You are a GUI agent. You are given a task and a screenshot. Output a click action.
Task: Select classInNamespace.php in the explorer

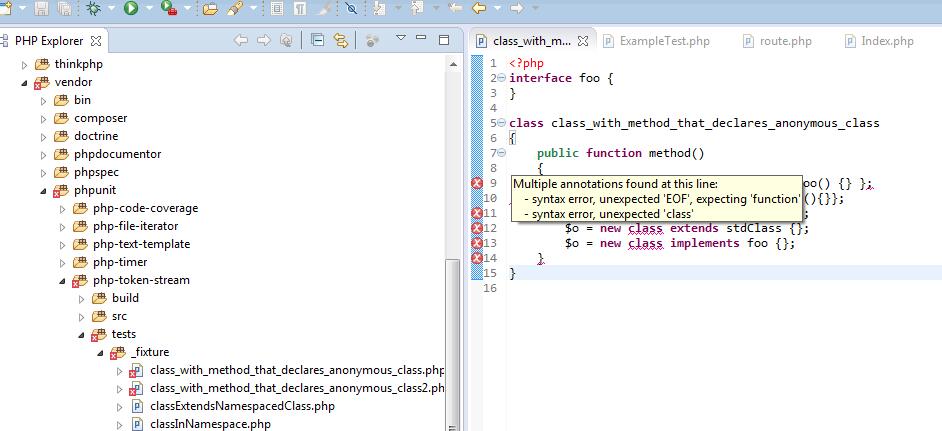[210, 424]
